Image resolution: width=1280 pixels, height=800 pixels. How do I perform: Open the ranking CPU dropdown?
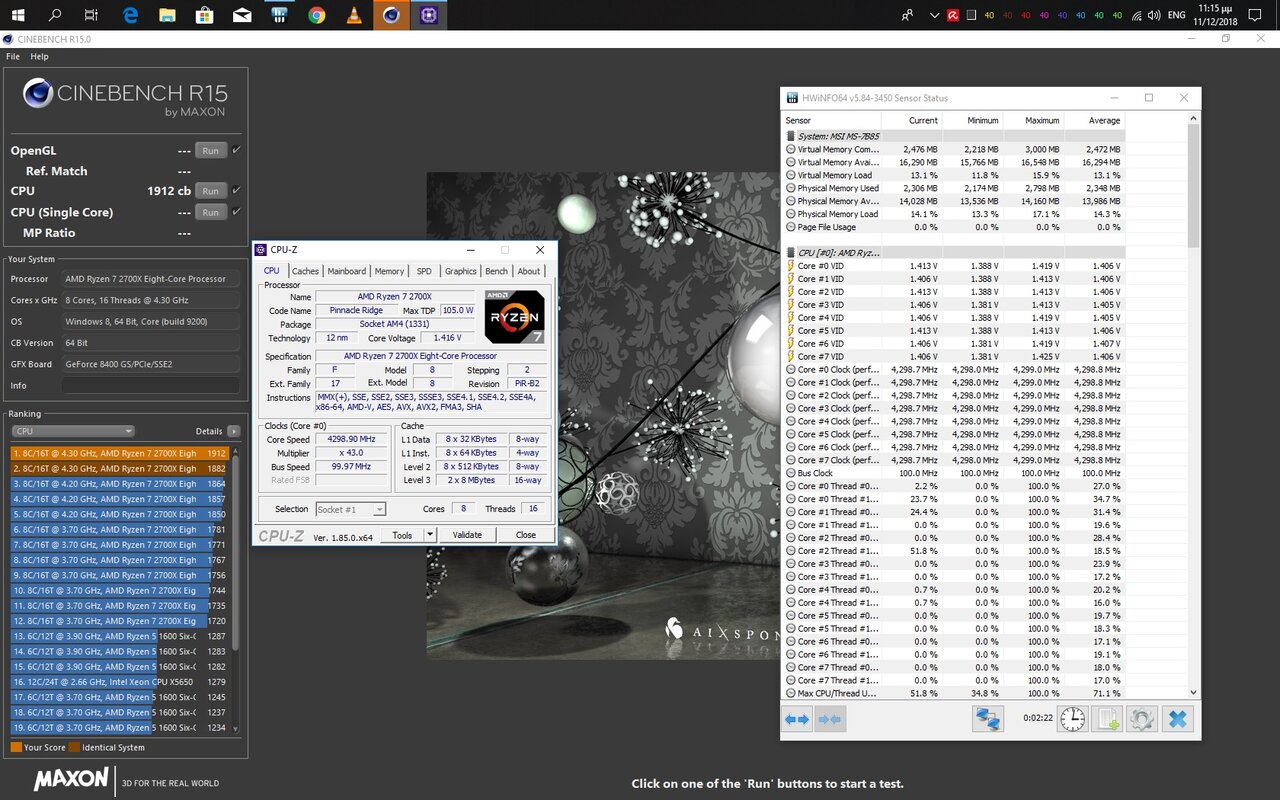click(73, 431)
